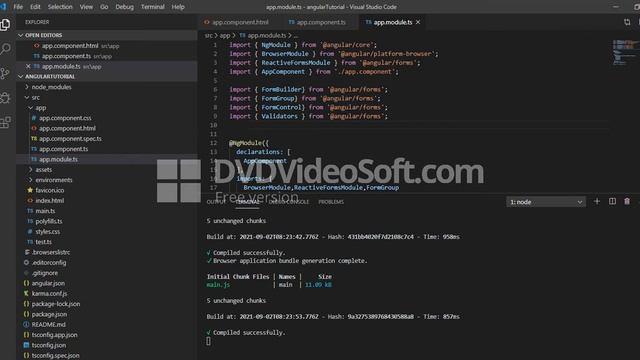Switch to the Output panel tab
This screenshot has height=360, width=640.
tap(216, 202)
